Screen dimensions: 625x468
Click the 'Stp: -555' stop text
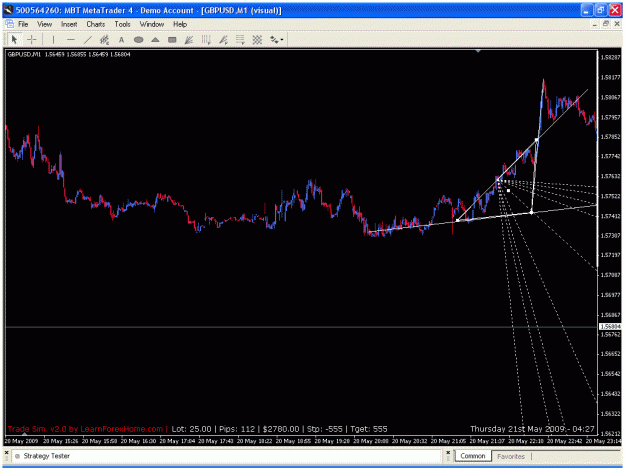coord(325,429)
